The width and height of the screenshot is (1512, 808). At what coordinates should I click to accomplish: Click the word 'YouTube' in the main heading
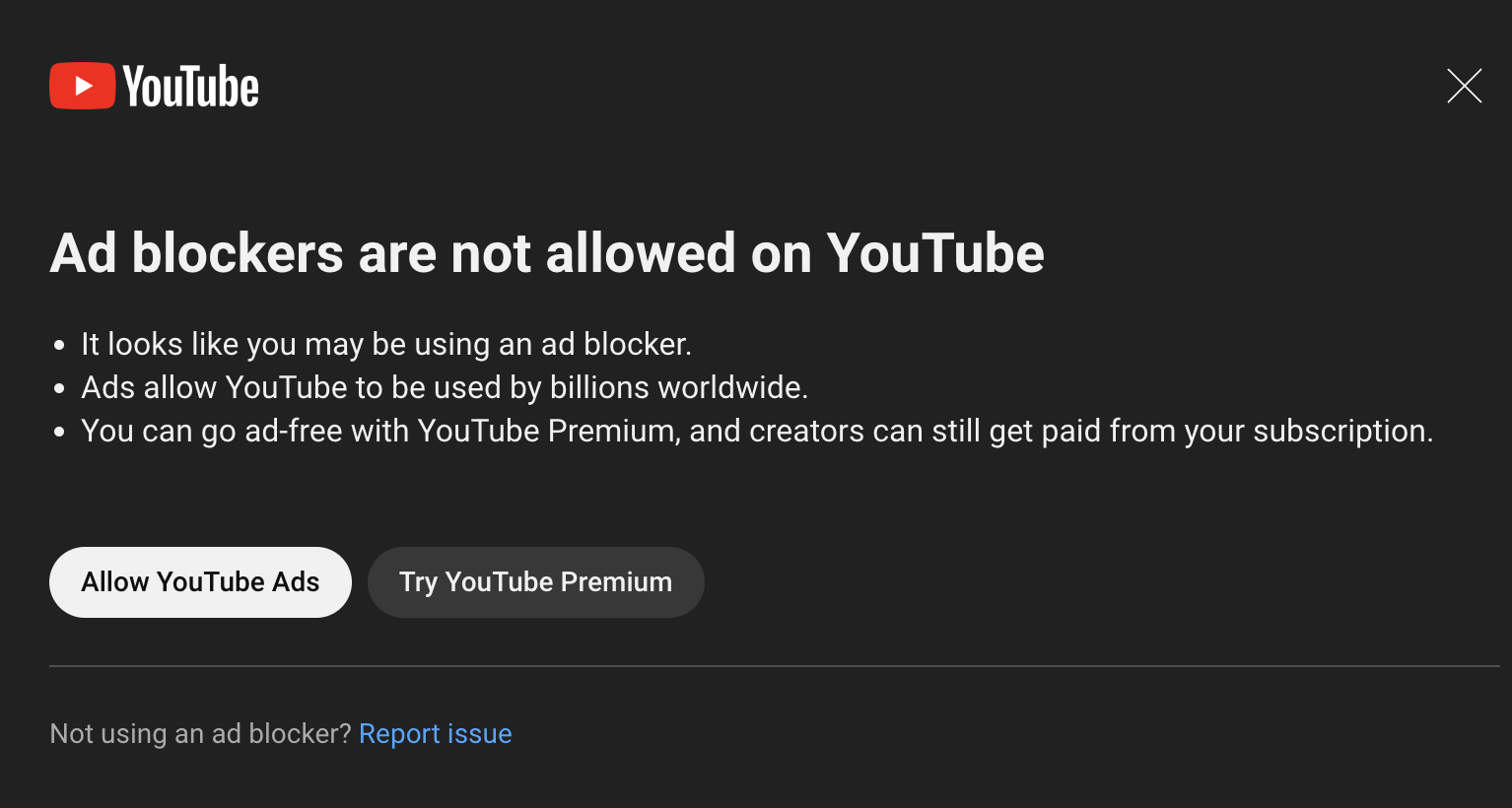coord(935,253)
